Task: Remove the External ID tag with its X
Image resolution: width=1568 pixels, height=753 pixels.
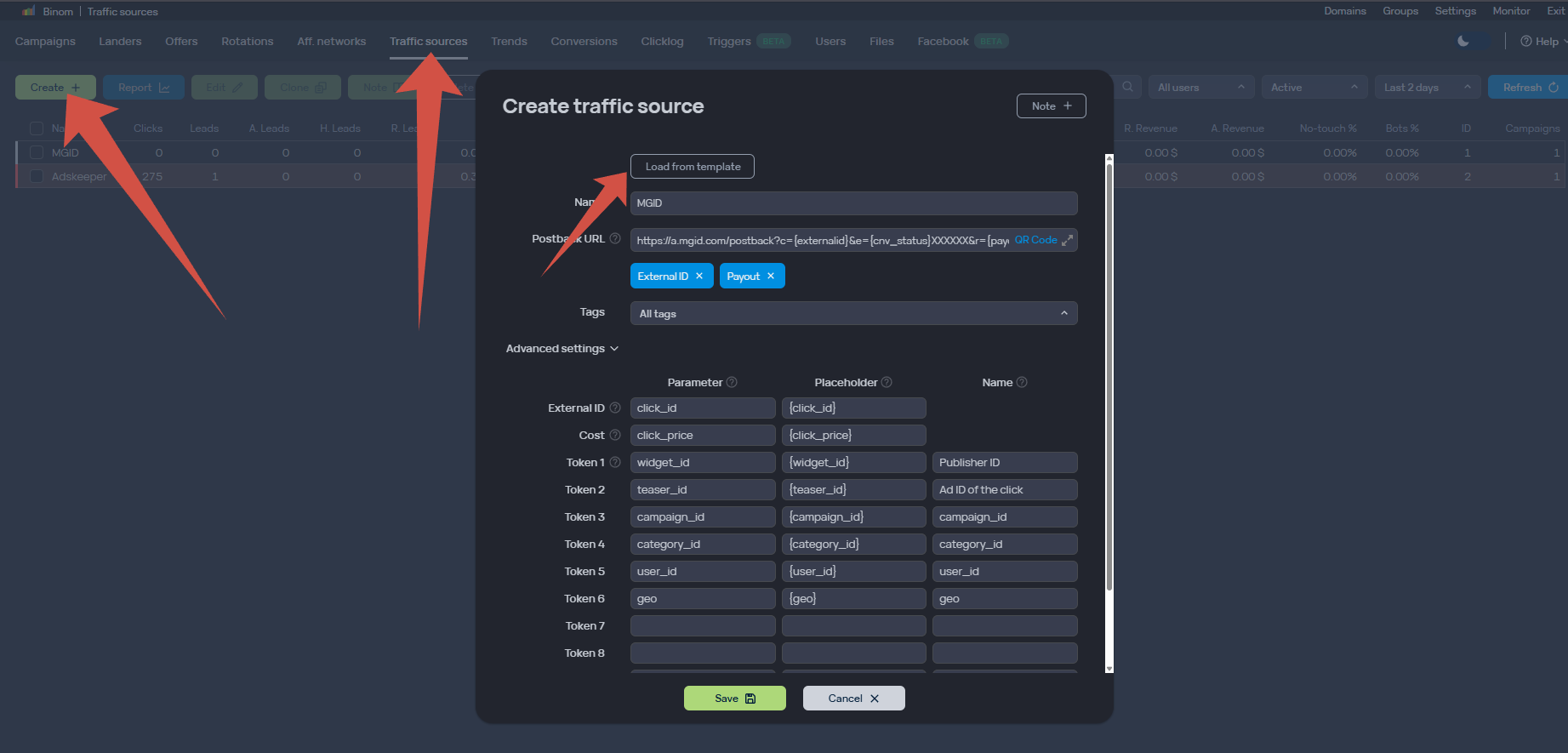Action: pyautogui.click(x=699, y=277)
